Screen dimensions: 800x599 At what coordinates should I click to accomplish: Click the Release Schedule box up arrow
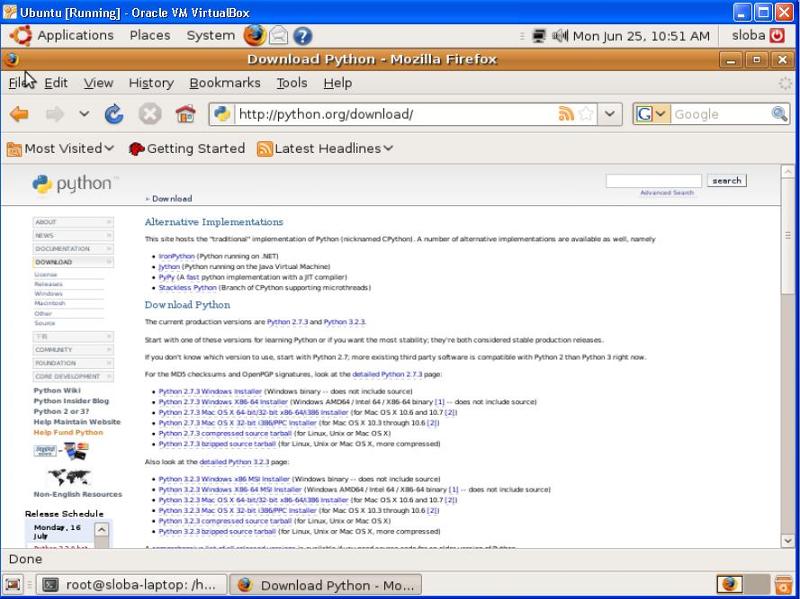(x=102, y=530)
